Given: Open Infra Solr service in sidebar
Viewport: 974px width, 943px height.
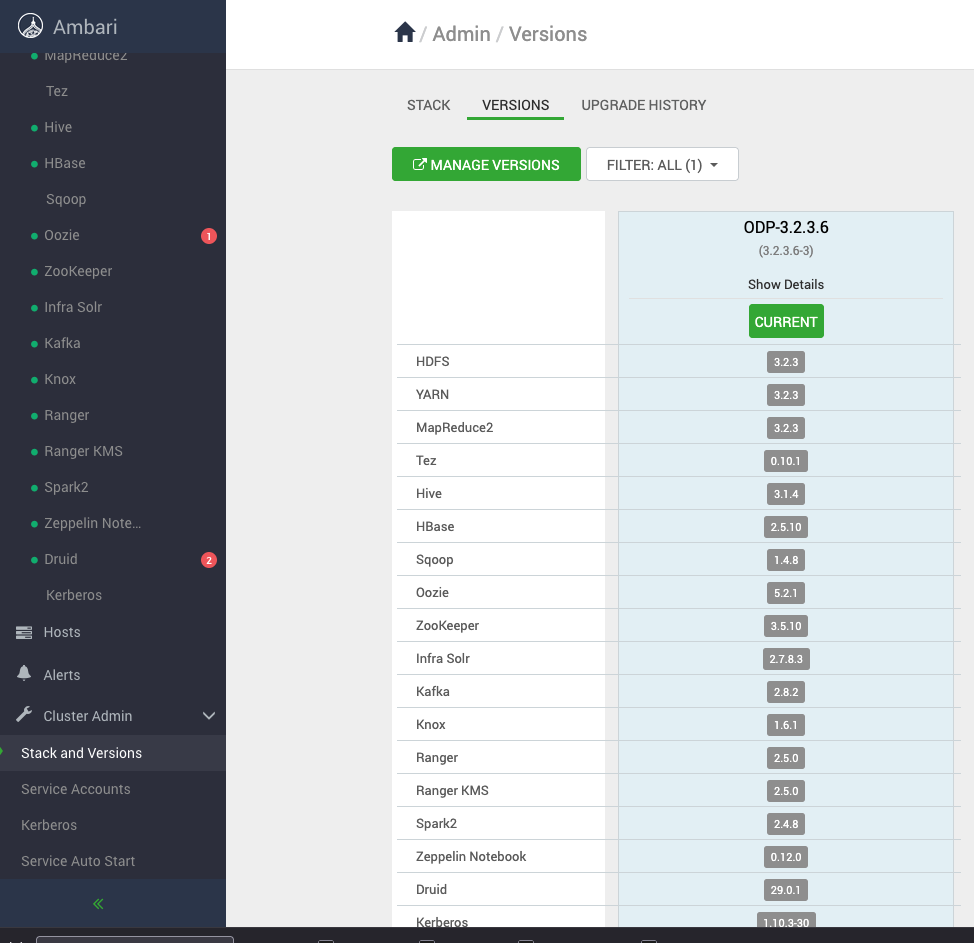Looking at the screenshot, I should tap(73, 308).
